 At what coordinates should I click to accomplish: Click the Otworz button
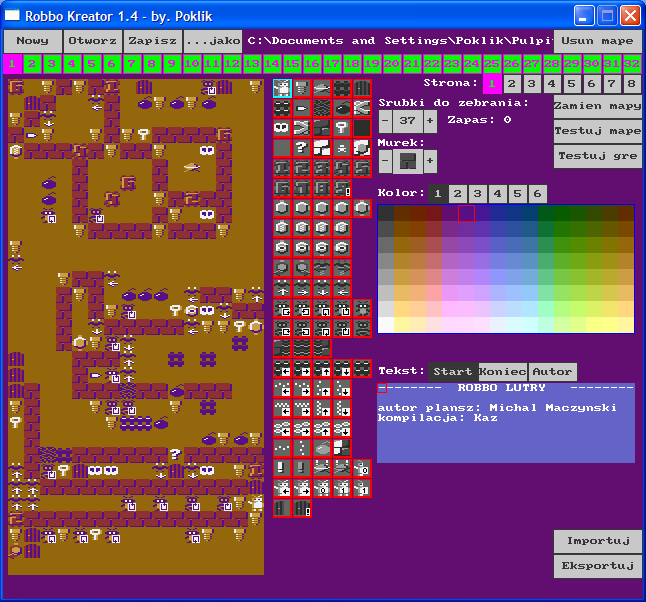(x=93, y=41)
